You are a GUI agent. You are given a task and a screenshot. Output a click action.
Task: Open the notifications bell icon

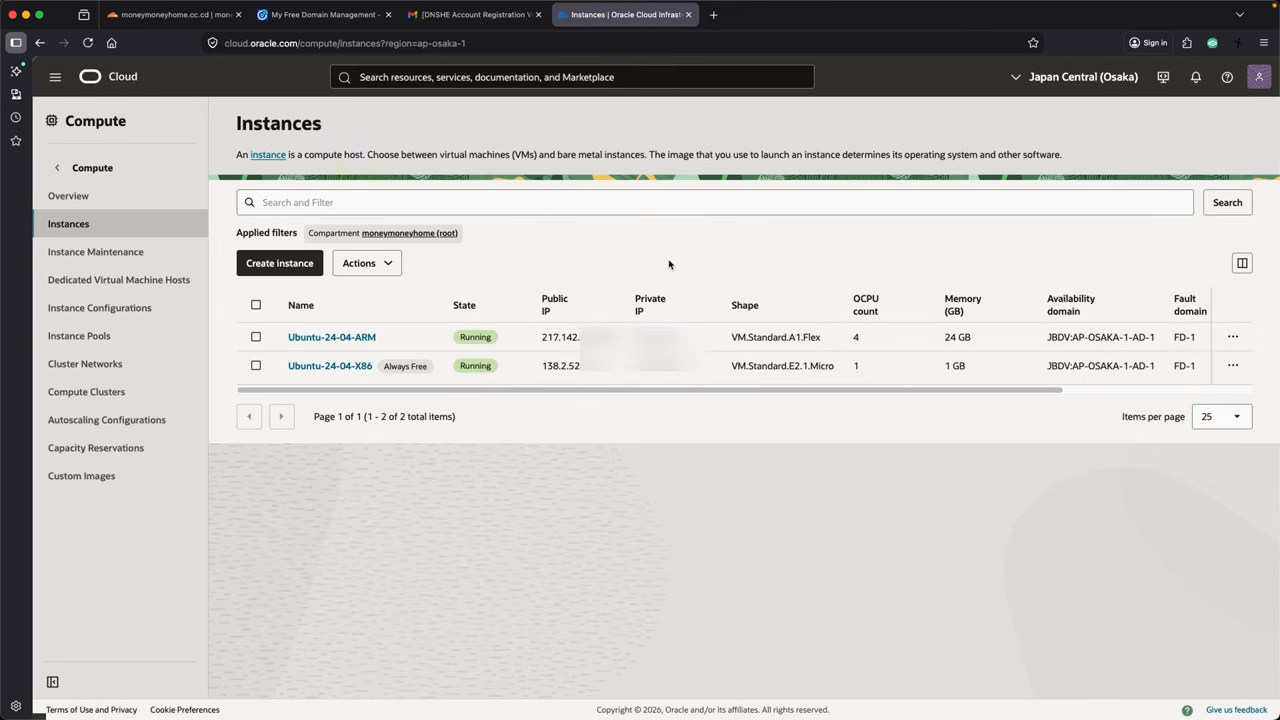(x=1195, y=77)
